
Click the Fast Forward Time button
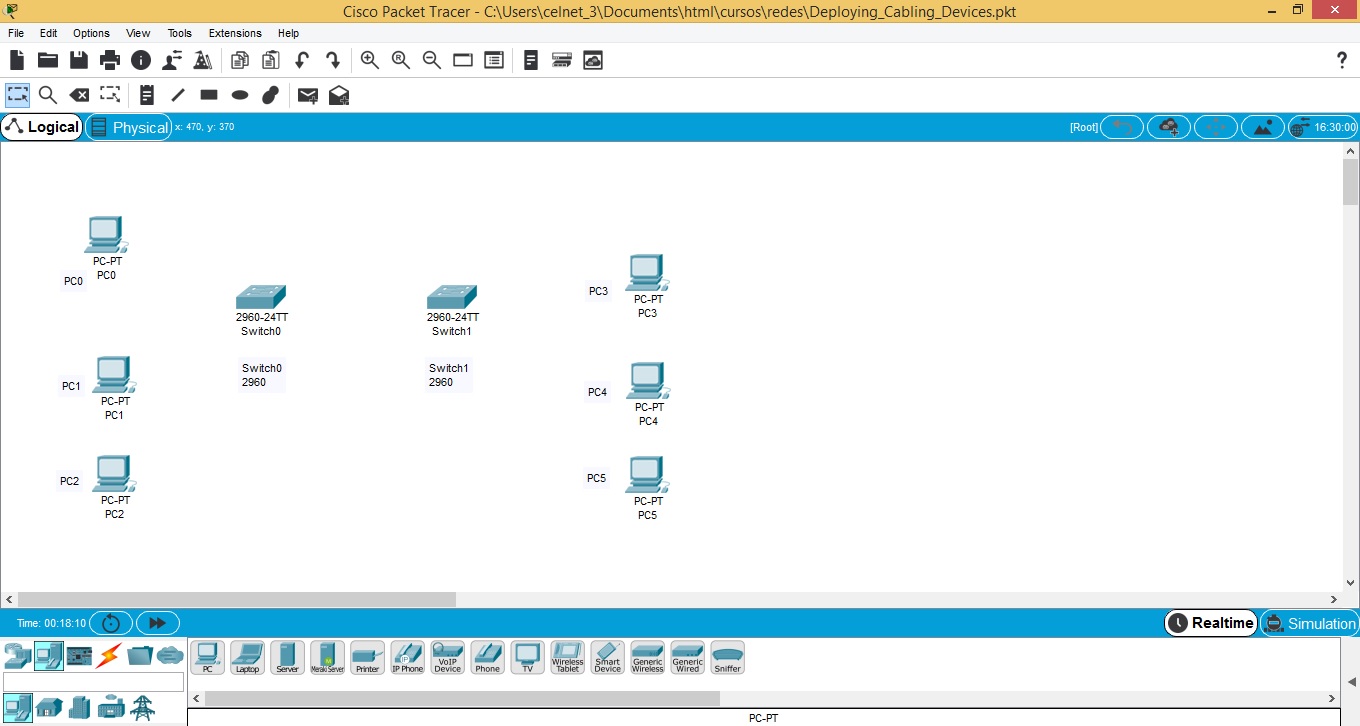tap(157, 623)
